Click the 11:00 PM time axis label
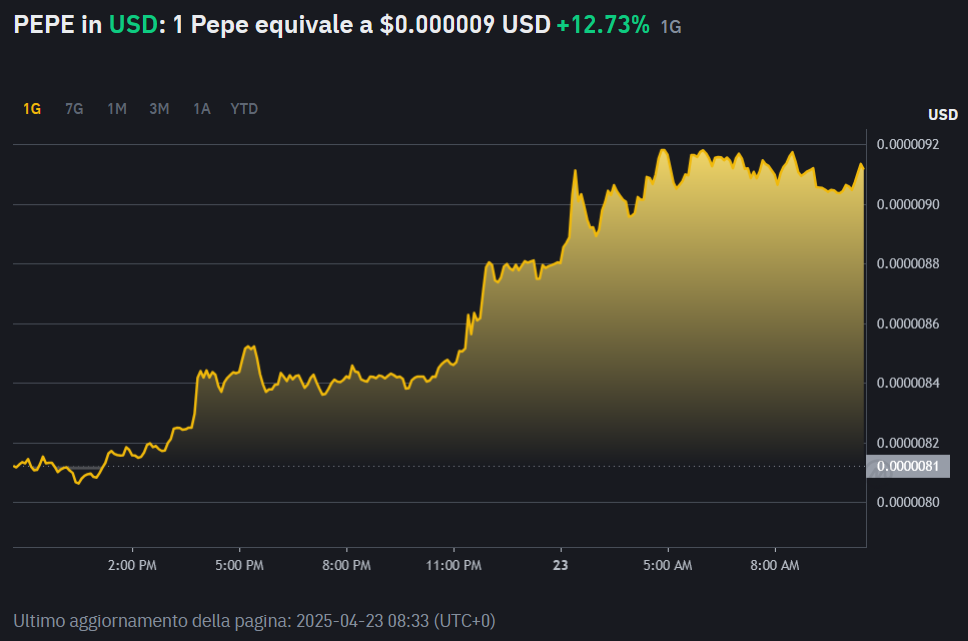968x641 pixels. 454,565
